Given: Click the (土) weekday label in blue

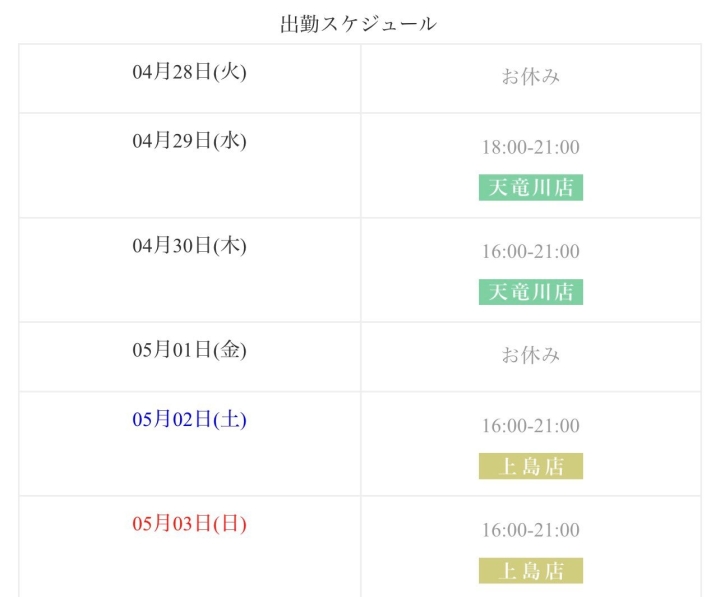Looking at the screenshot, I should pos(229,419).
